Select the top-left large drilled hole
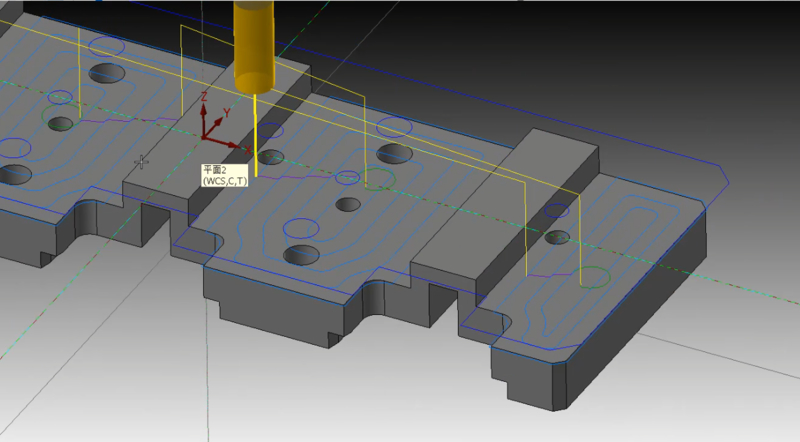Image resolution: width=800 pixels, height=442 pixels. pos(106,73)
